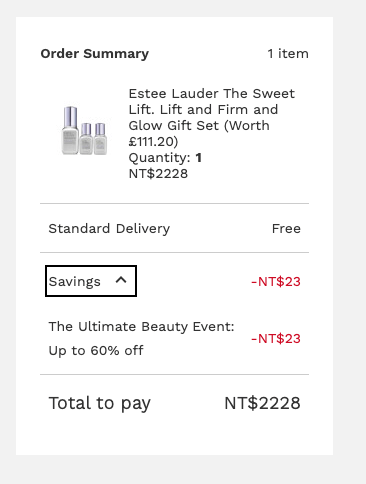Click the (Worth £111.20) product text
The height and width of the screenshot is (484, 366).
199,133
